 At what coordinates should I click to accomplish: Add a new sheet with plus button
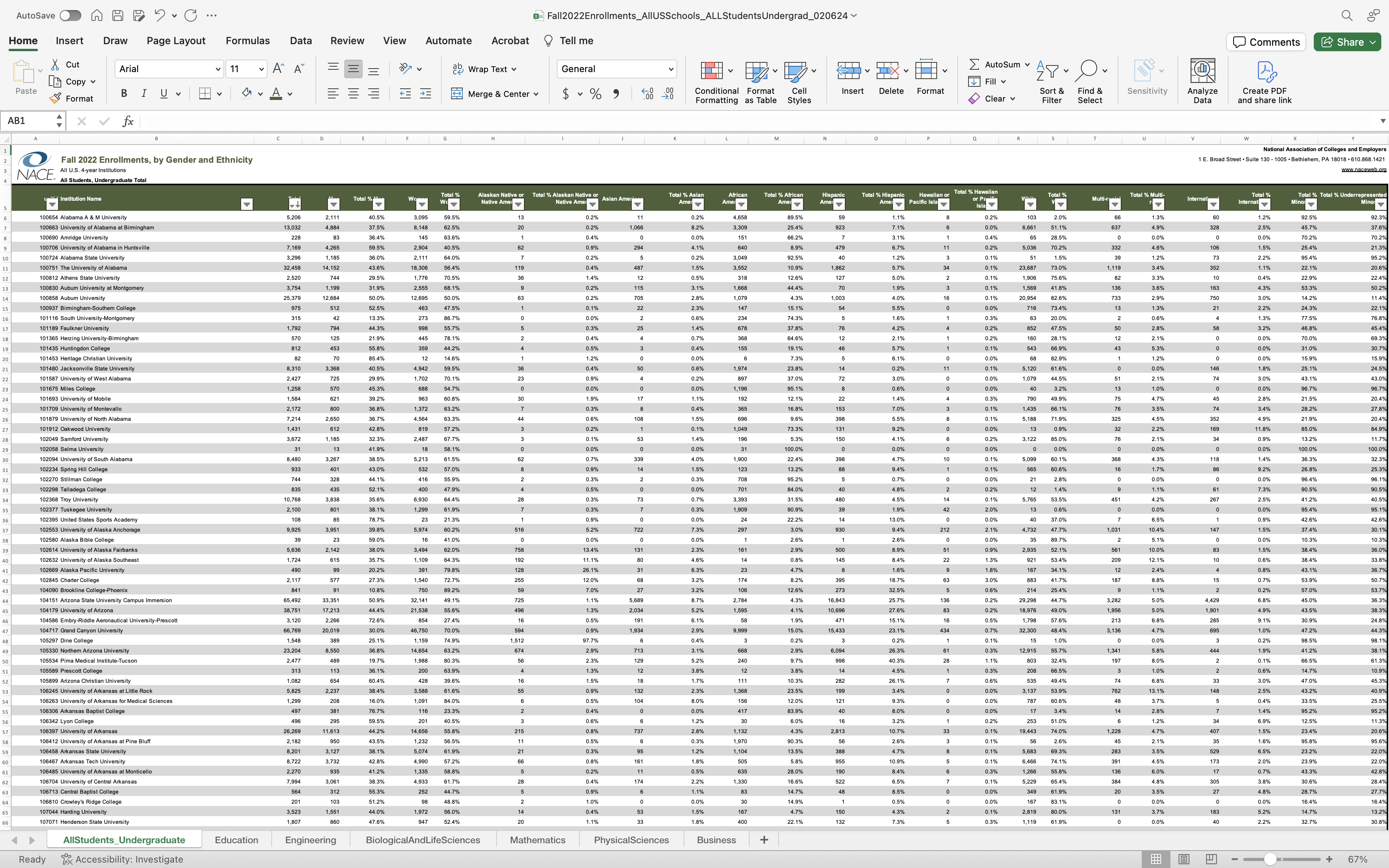(x=764, y=840)
